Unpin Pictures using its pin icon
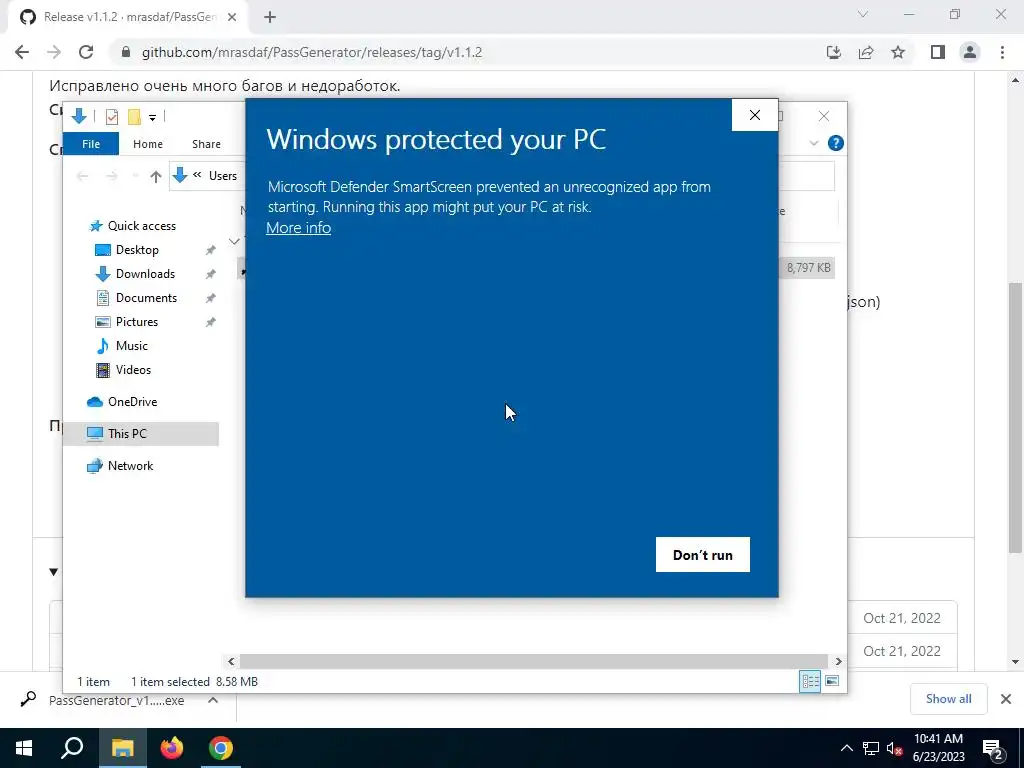Image resolution: width=1024 pixels, height=768 pixels. click(x=210, y=322)
